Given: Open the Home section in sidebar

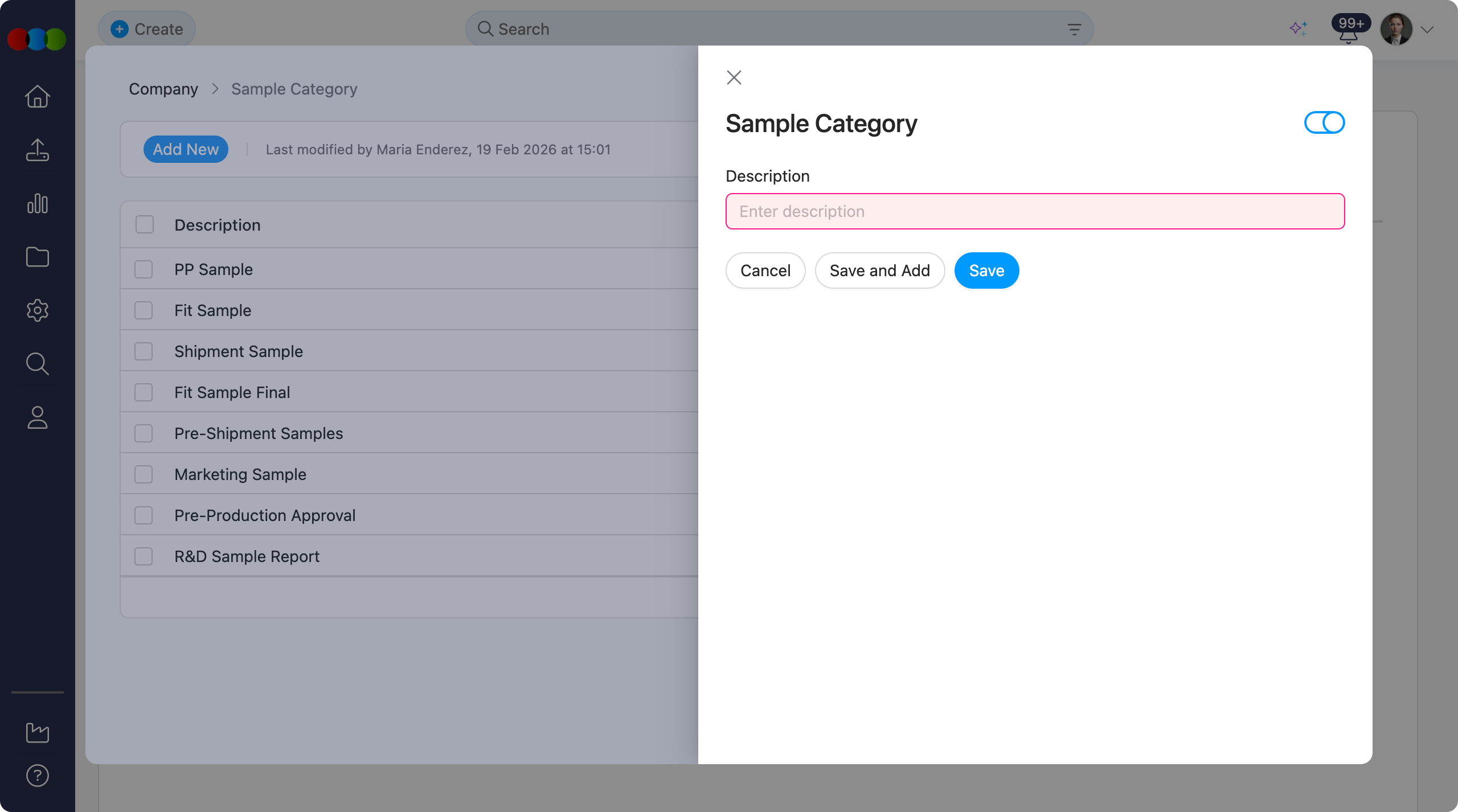Looking at the screenshot, I should coord(37,96).
